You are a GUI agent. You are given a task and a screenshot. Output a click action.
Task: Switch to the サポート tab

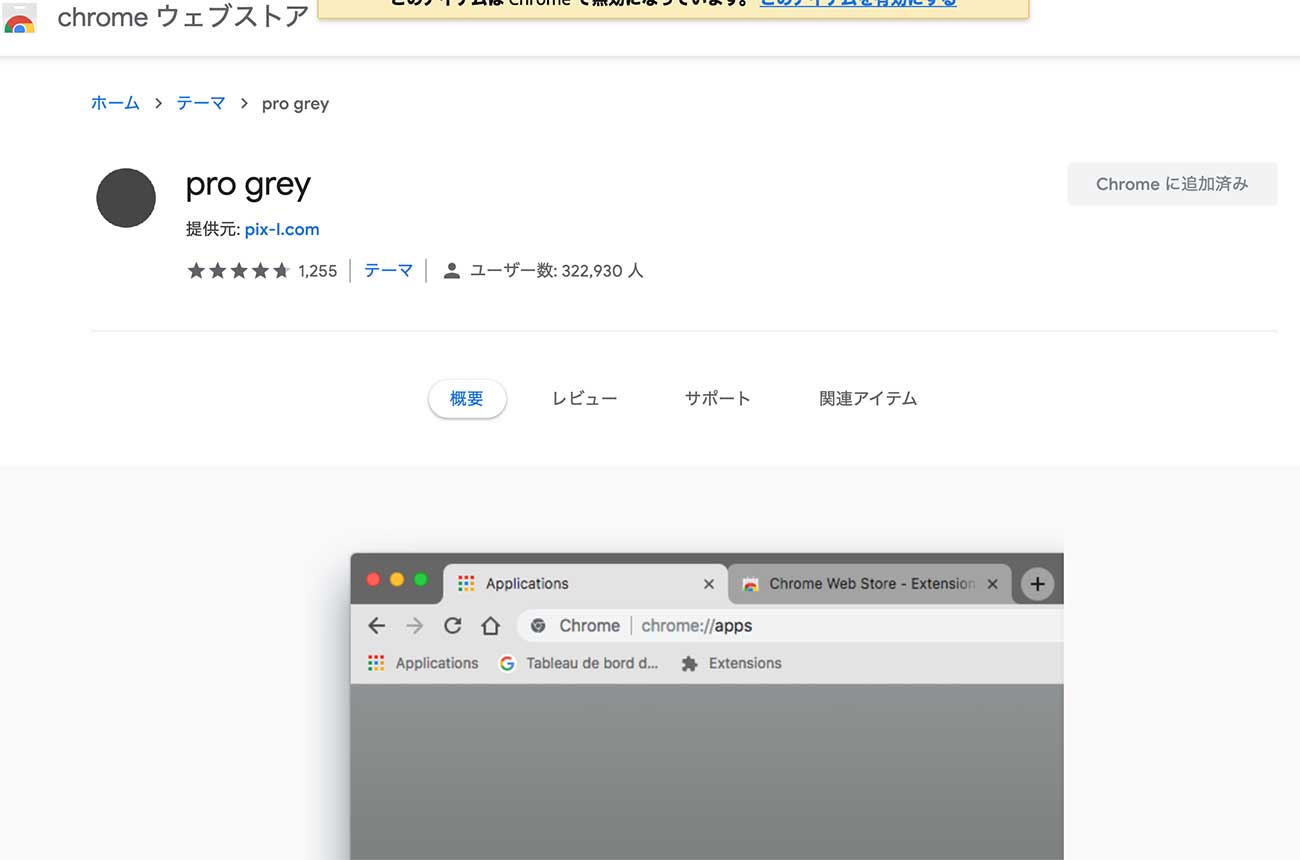click(x=718, y=399)
